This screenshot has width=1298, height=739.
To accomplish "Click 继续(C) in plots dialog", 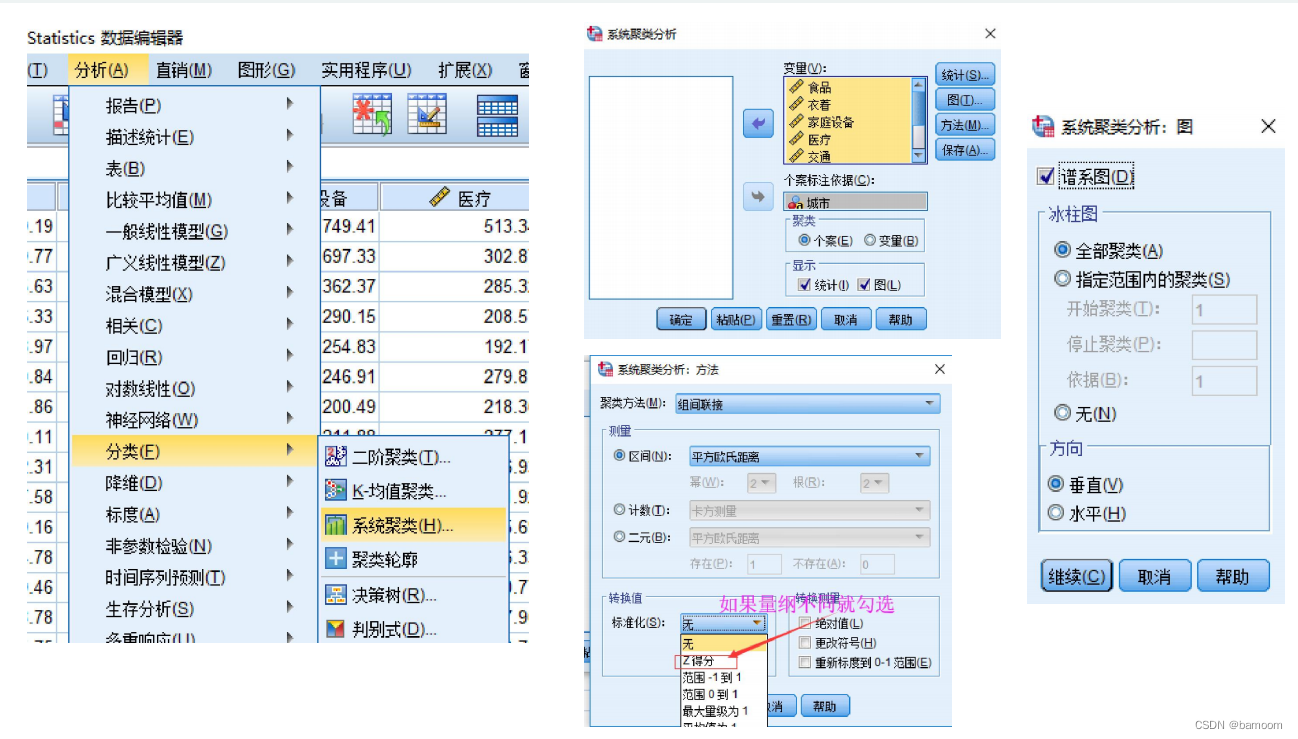I will click(1076, 577).
